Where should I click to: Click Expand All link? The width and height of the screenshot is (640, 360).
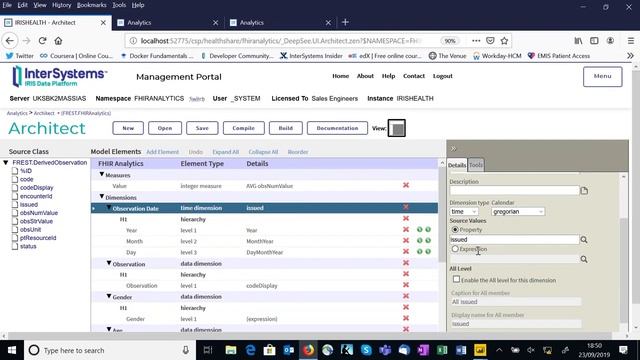coord(225,152)
